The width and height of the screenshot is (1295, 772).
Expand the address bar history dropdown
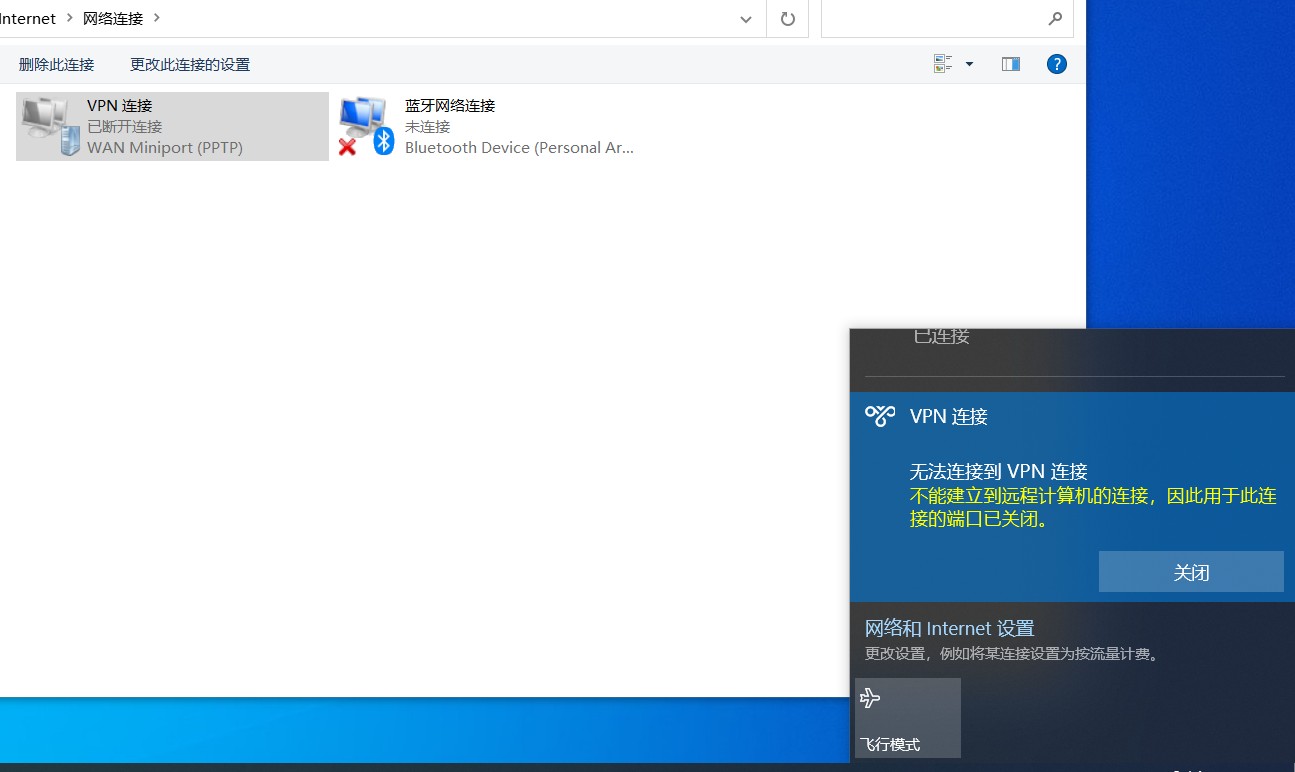(x=746, y=19)
